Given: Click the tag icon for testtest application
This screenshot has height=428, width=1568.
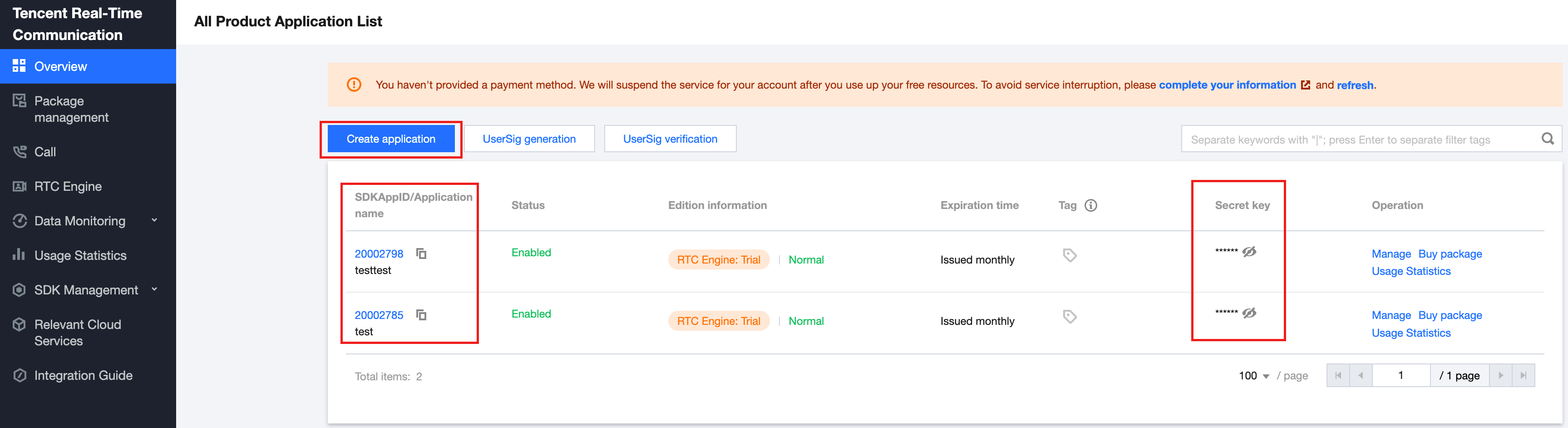Looking at the screenshot, I should pos(1070,255).
